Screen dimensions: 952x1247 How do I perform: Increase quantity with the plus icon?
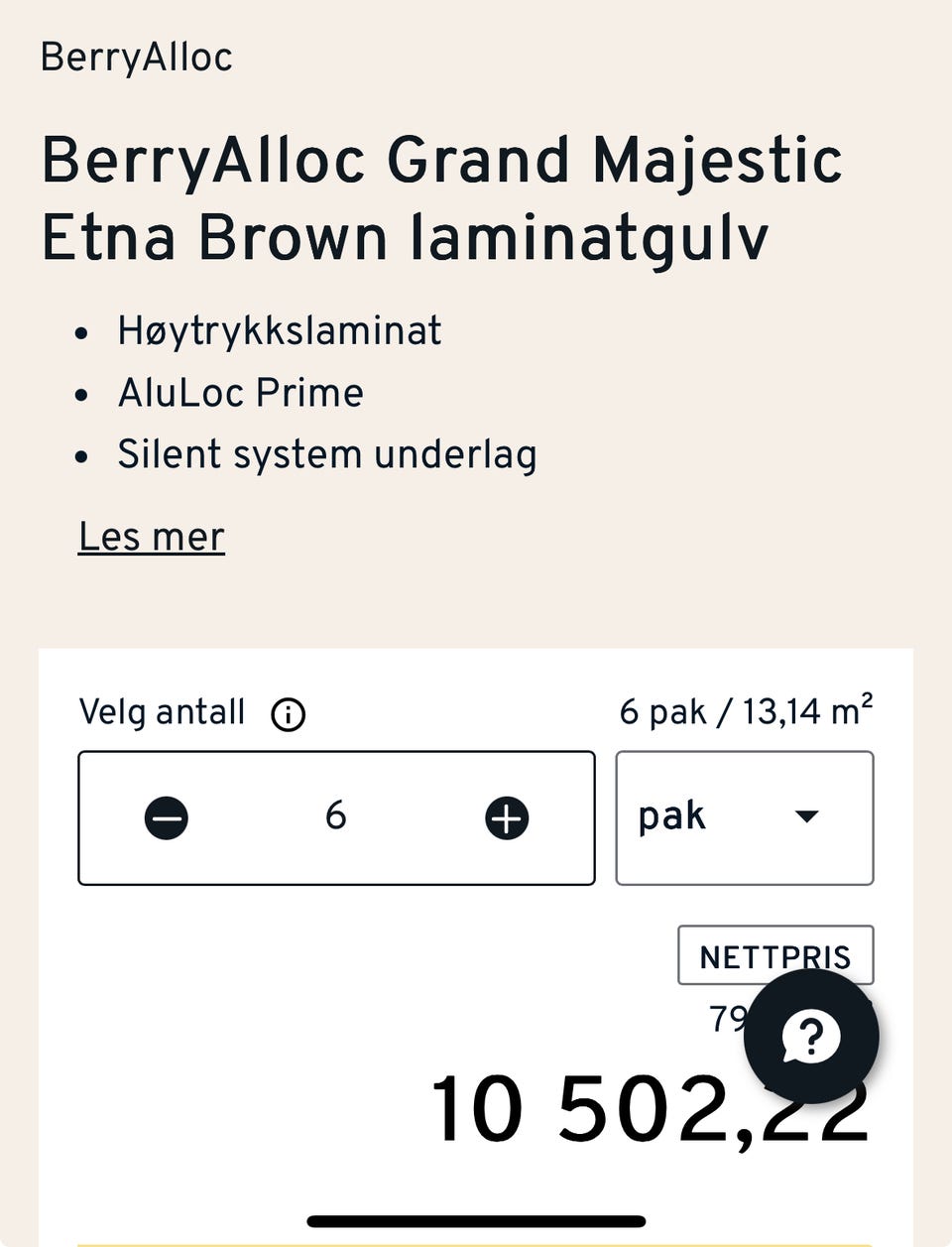(x=507, y=818)
